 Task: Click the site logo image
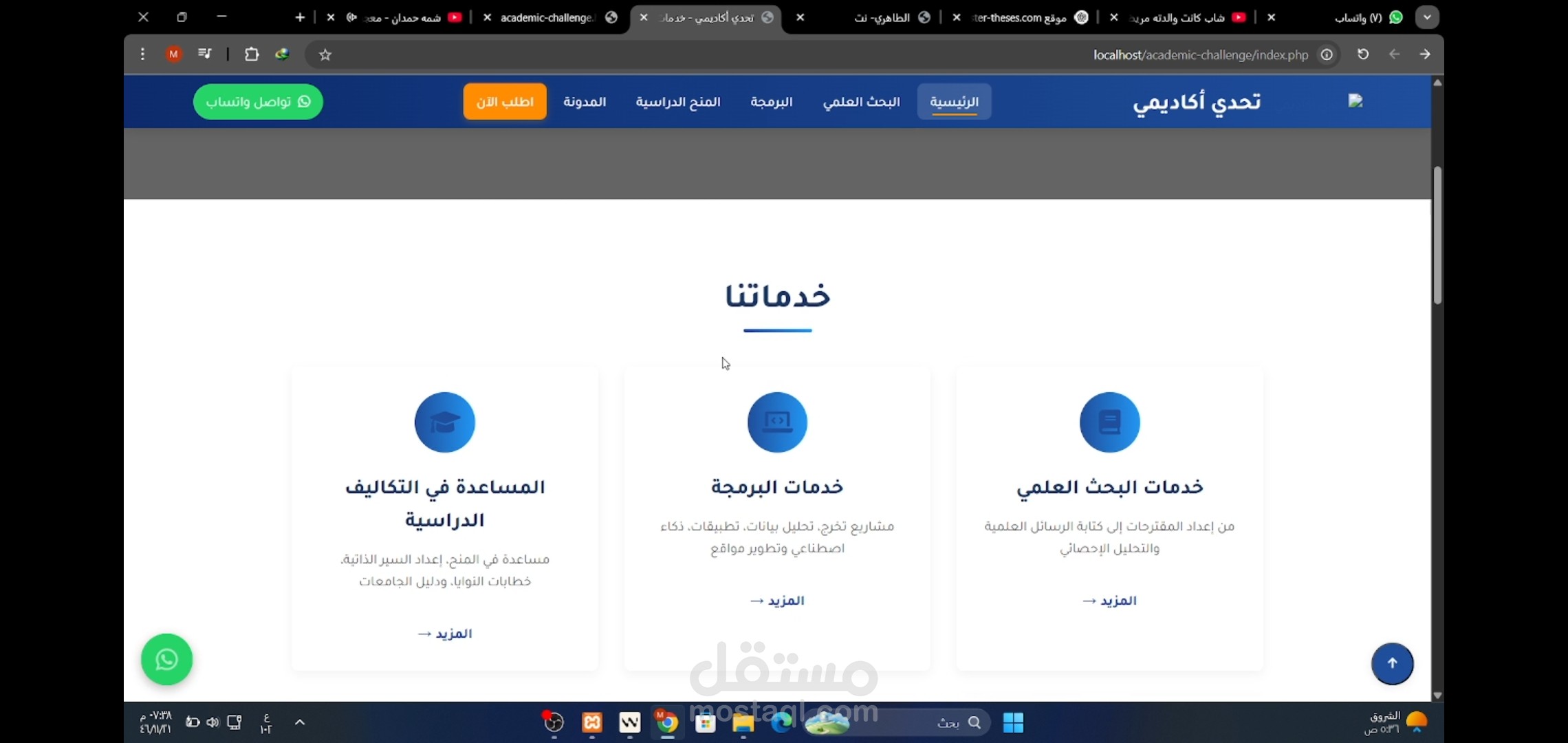[1355, 101]
